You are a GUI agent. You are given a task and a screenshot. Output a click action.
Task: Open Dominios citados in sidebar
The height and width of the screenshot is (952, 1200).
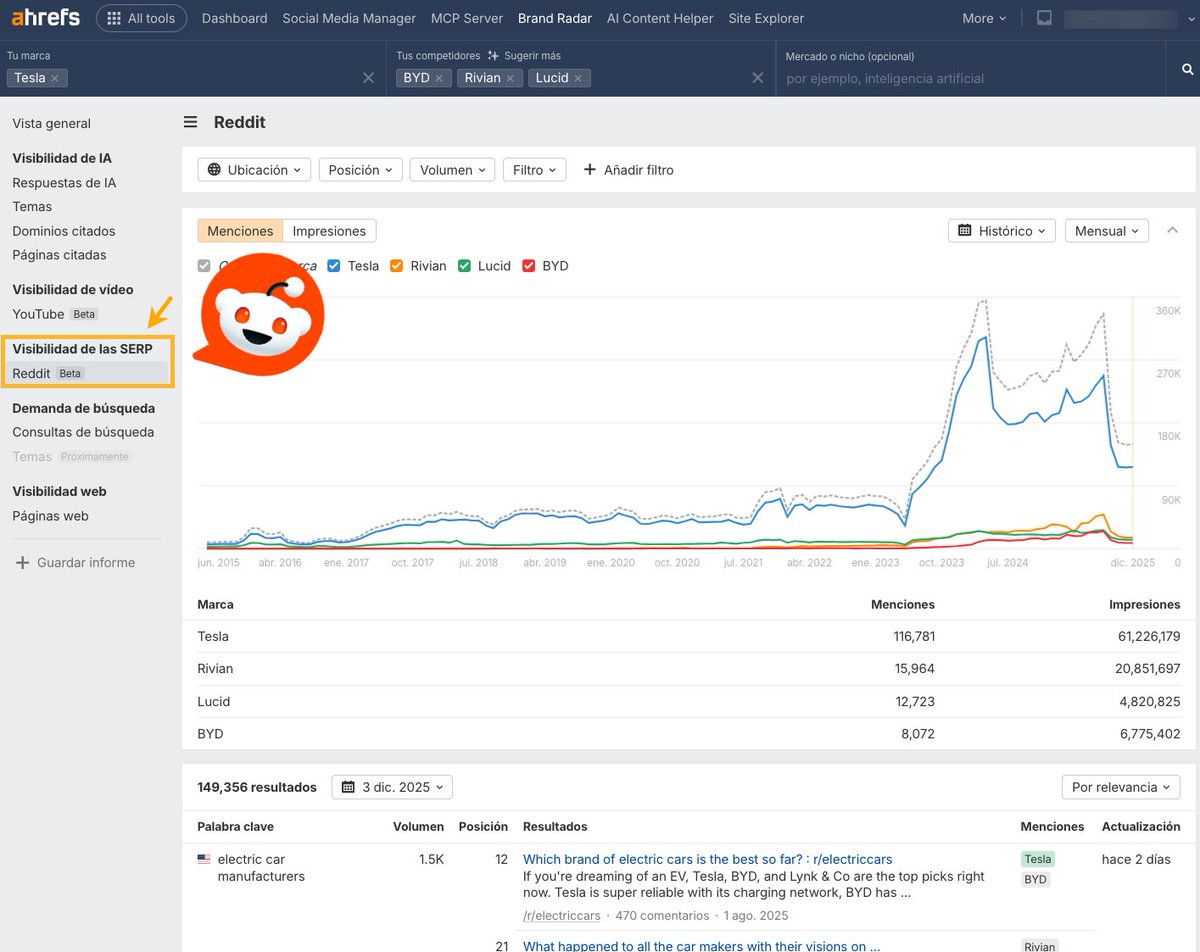click(64, 231)
